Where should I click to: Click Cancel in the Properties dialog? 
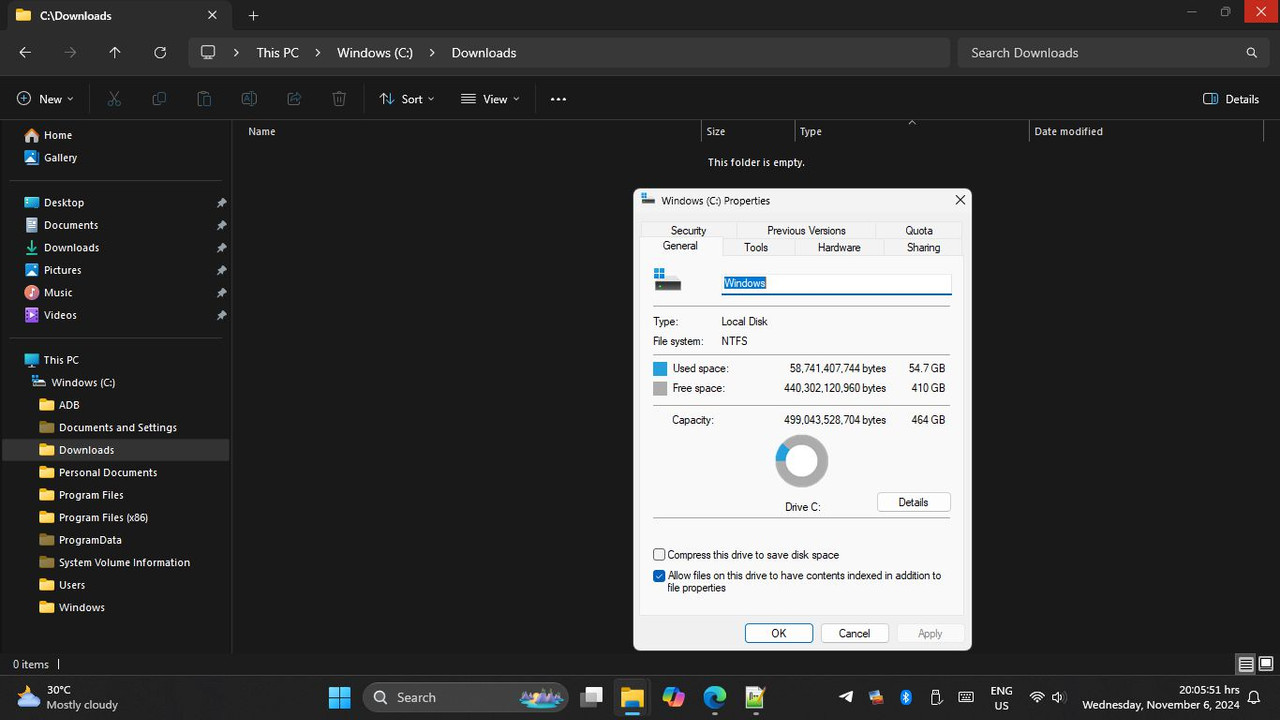[x=854, y=633]
